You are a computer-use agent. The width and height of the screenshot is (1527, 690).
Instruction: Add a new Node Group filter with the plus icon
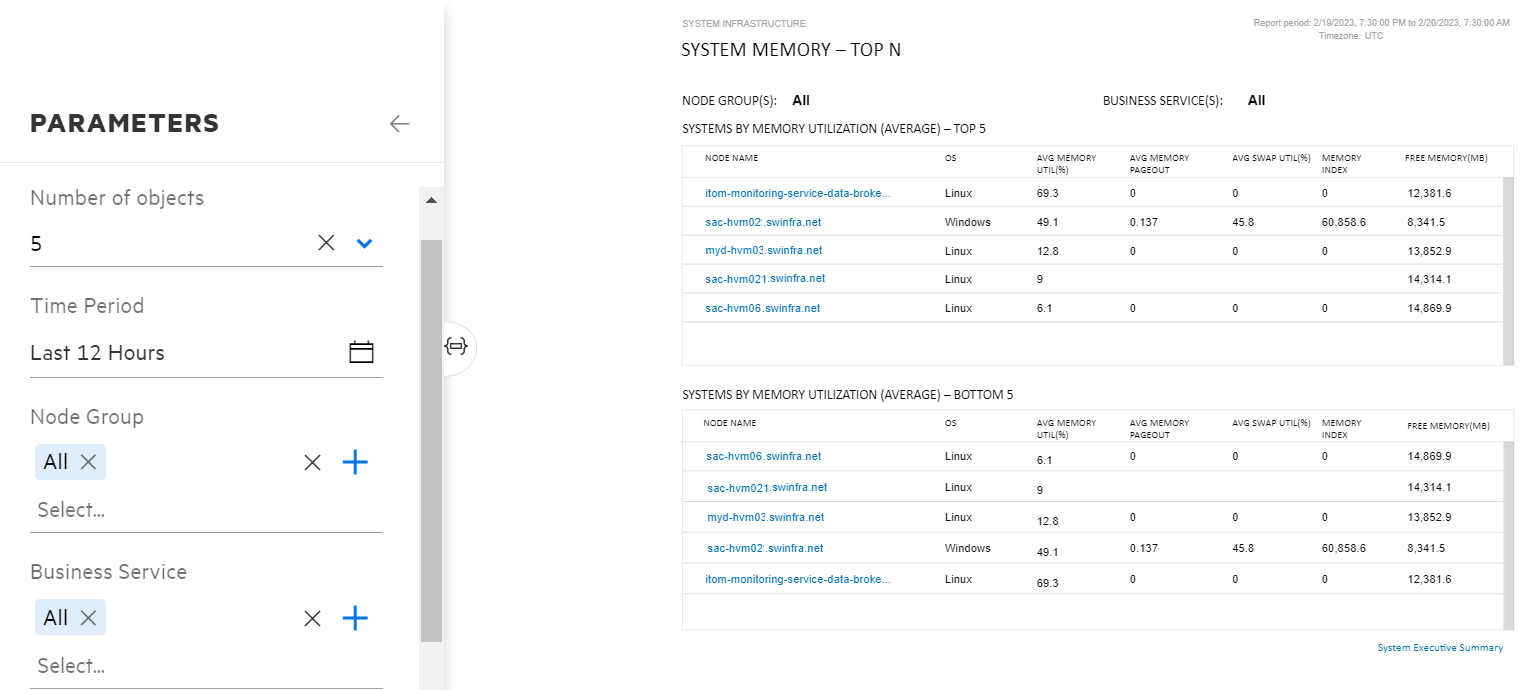click(x=355, y=461)
